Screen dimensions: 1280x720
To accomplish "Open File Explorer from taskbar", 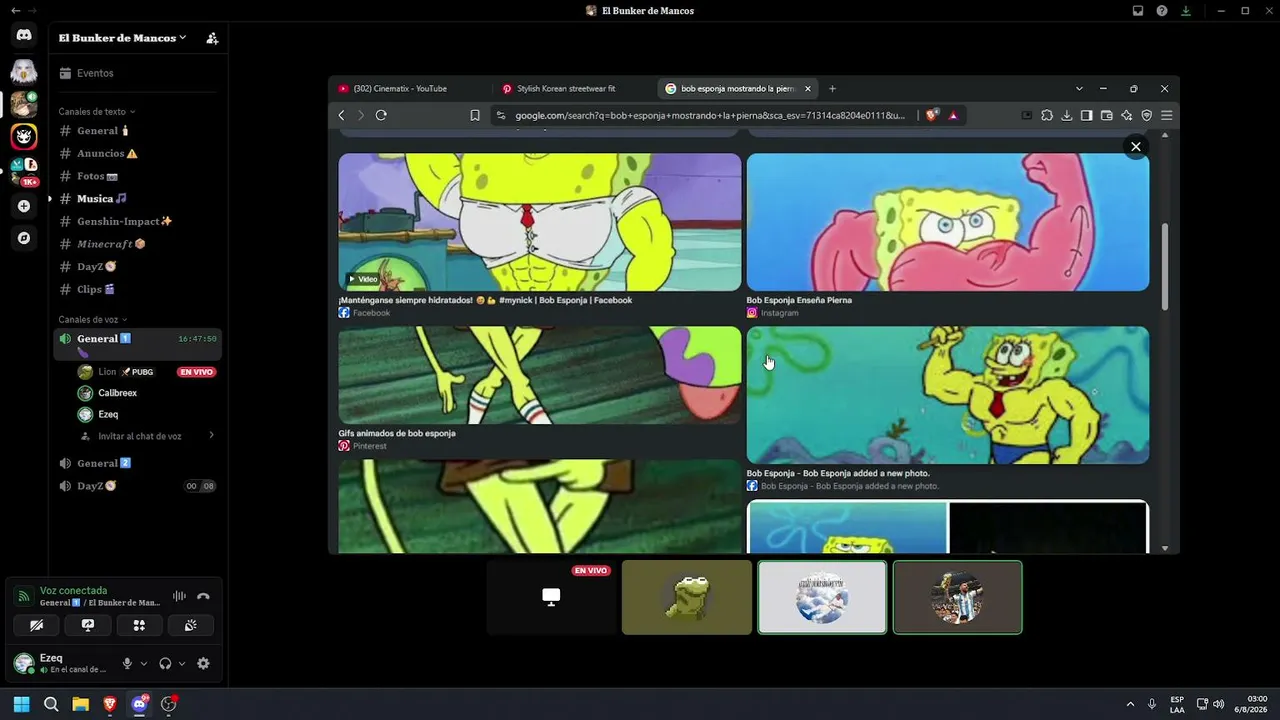I will (x=80, y=704).
